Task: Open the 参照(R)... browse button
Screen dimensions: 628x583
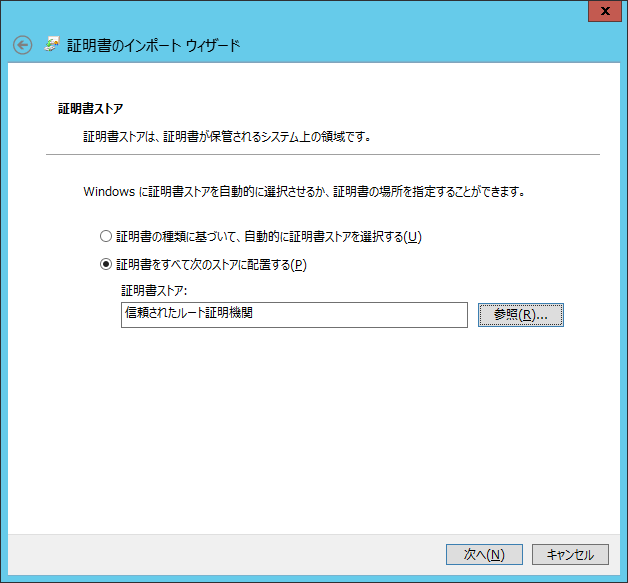Action: [521, 315]
